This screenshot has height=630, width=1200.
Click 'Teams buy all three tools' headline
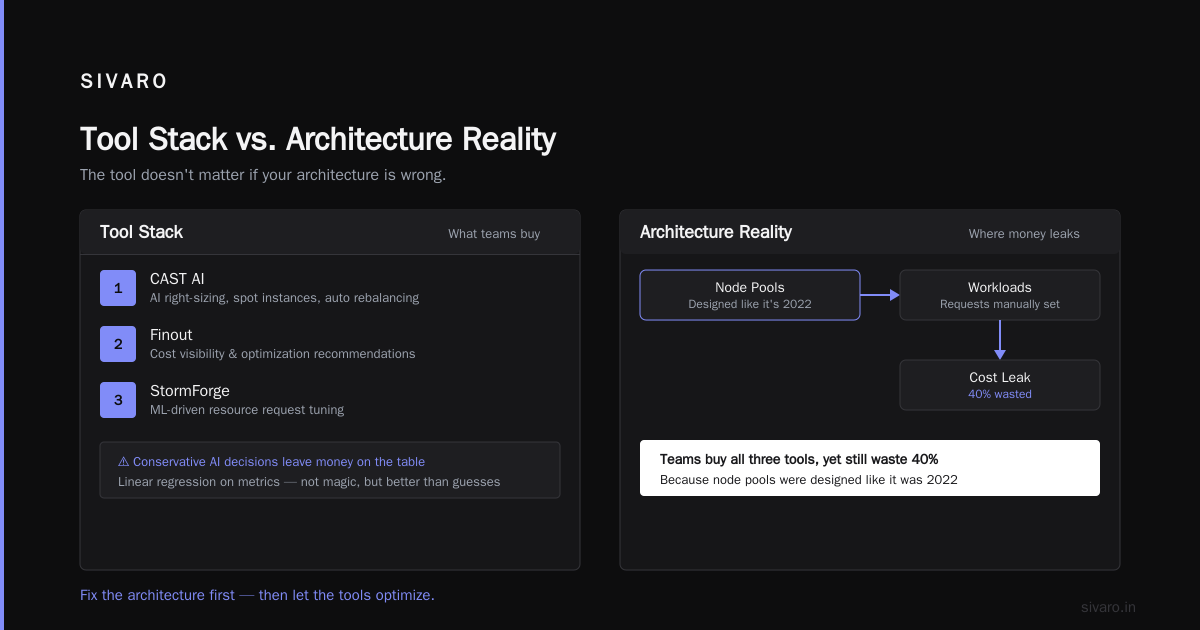tap(799, 459)
